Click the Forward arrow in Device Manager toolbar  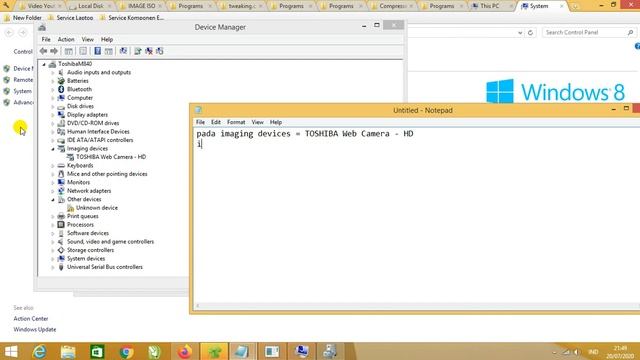54,51
